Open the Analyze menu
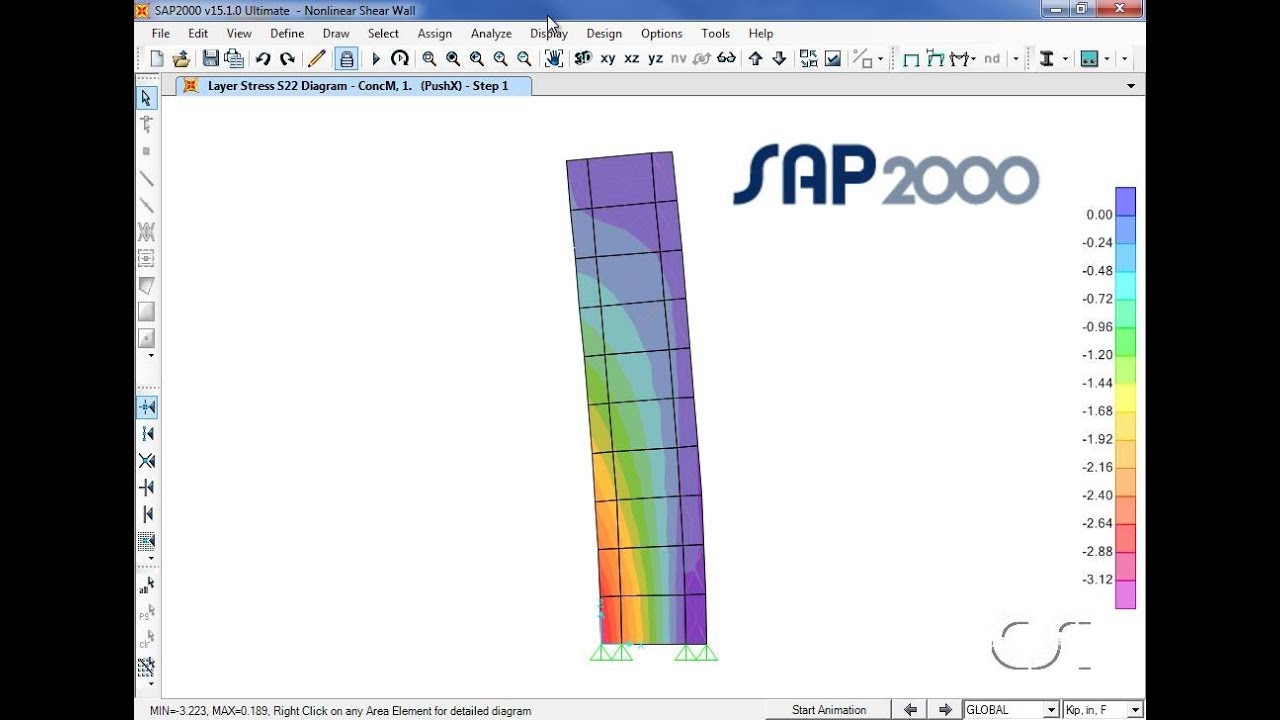Image resolution: width=1280 pixels, height=720 pixels. 491,33
